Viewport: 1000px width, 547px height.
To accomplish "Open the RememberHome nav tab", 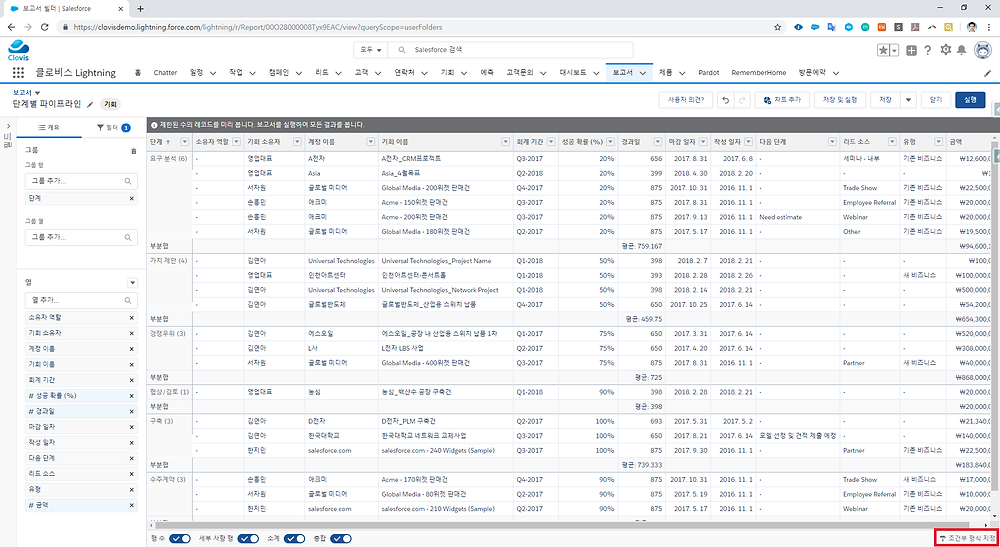I will [758, 73].
